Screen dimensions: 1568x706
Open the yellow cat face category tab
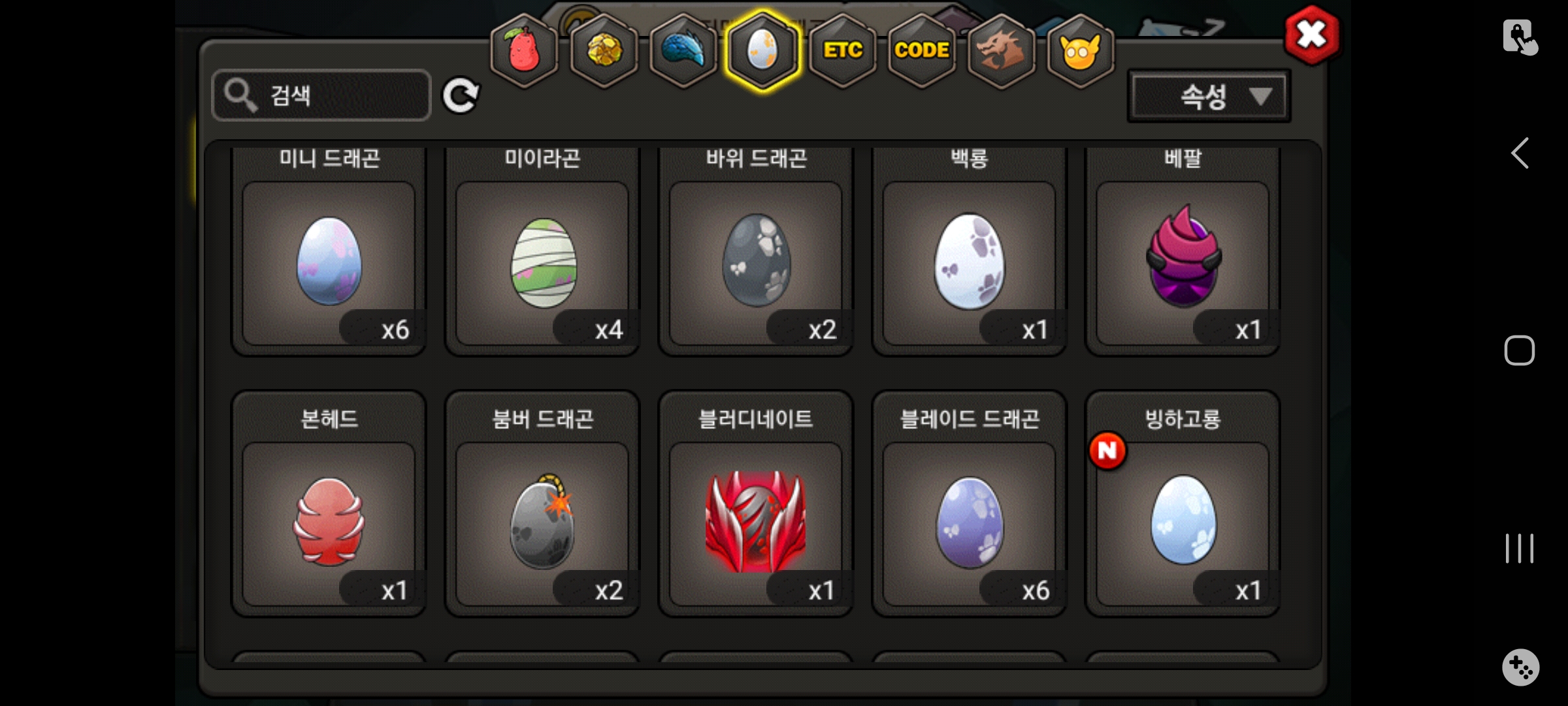(x=1081, y=51)
